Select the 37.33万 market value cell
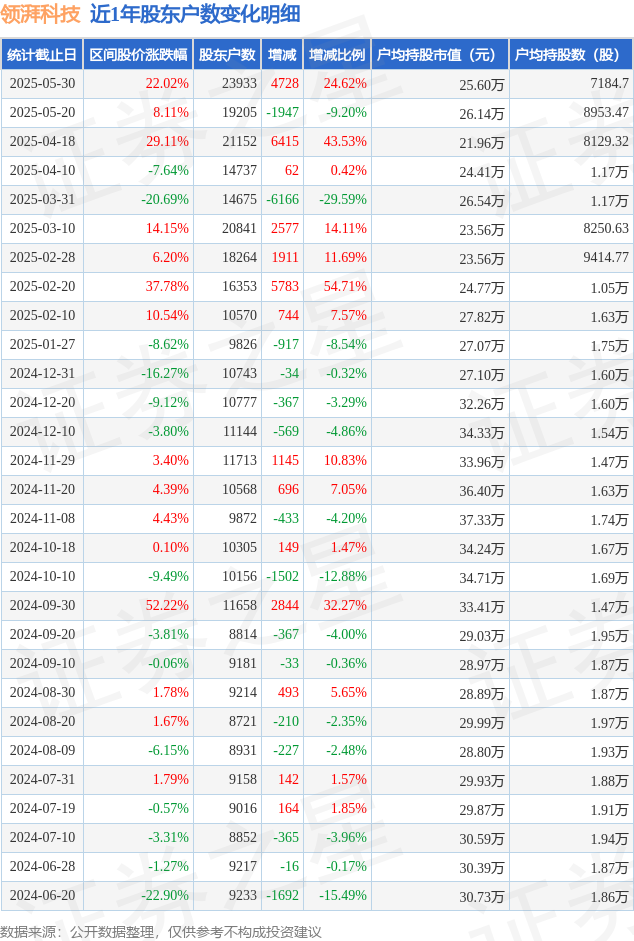Image resolution: width=634 pixels, height=941 pixels. tap(482, 520)
